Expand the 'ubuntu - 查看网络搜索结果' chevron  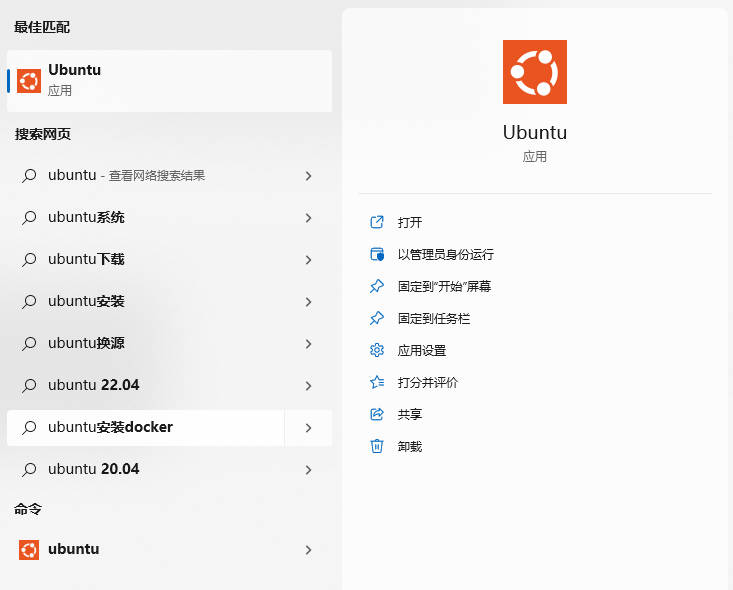click(308, 176)
